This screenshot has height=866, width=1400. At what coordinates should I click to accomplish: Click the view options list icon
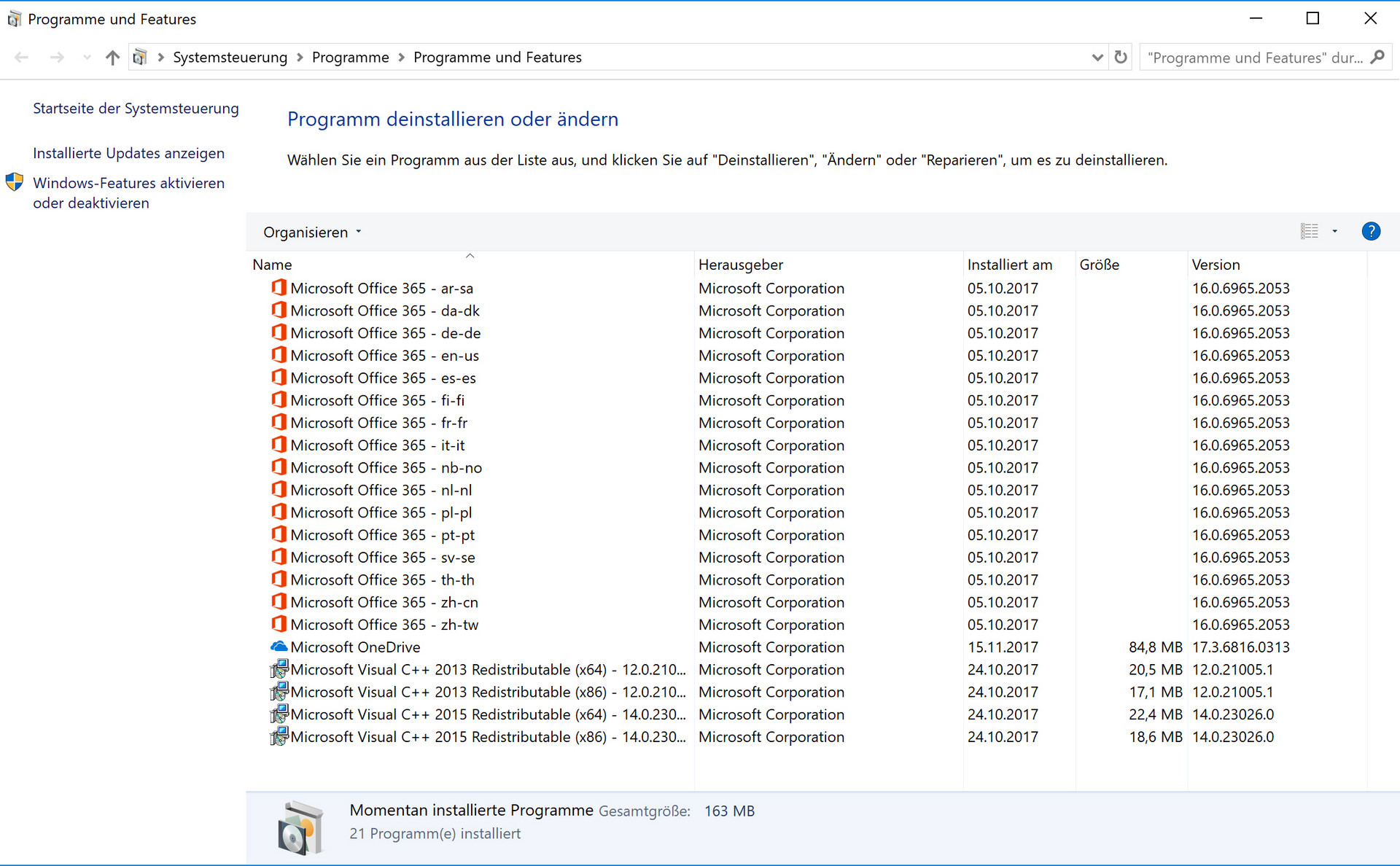click(x=1309, y=232)
